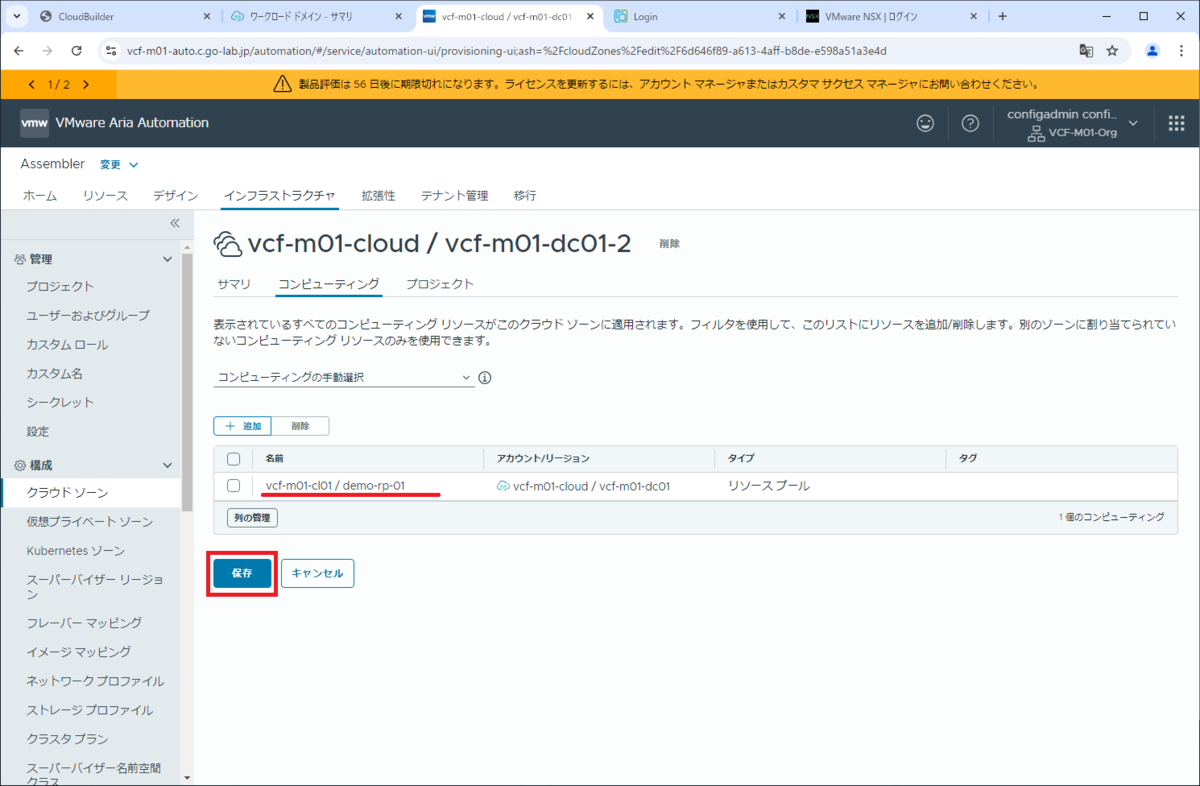The width and height of the screenshot is (1200, 786).
Task: Open the browser profile icon
Action: [x=1152, y=51]
